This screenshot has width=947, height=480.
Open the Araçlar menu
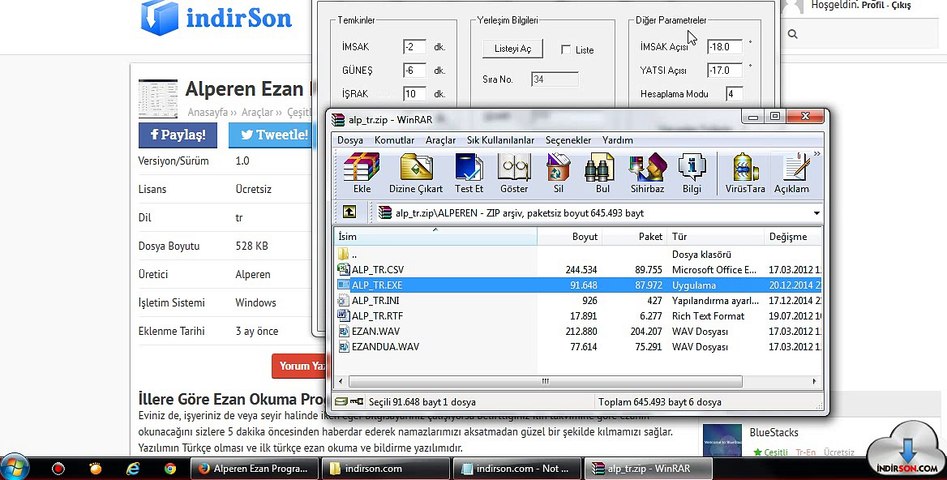coord(440,140)
